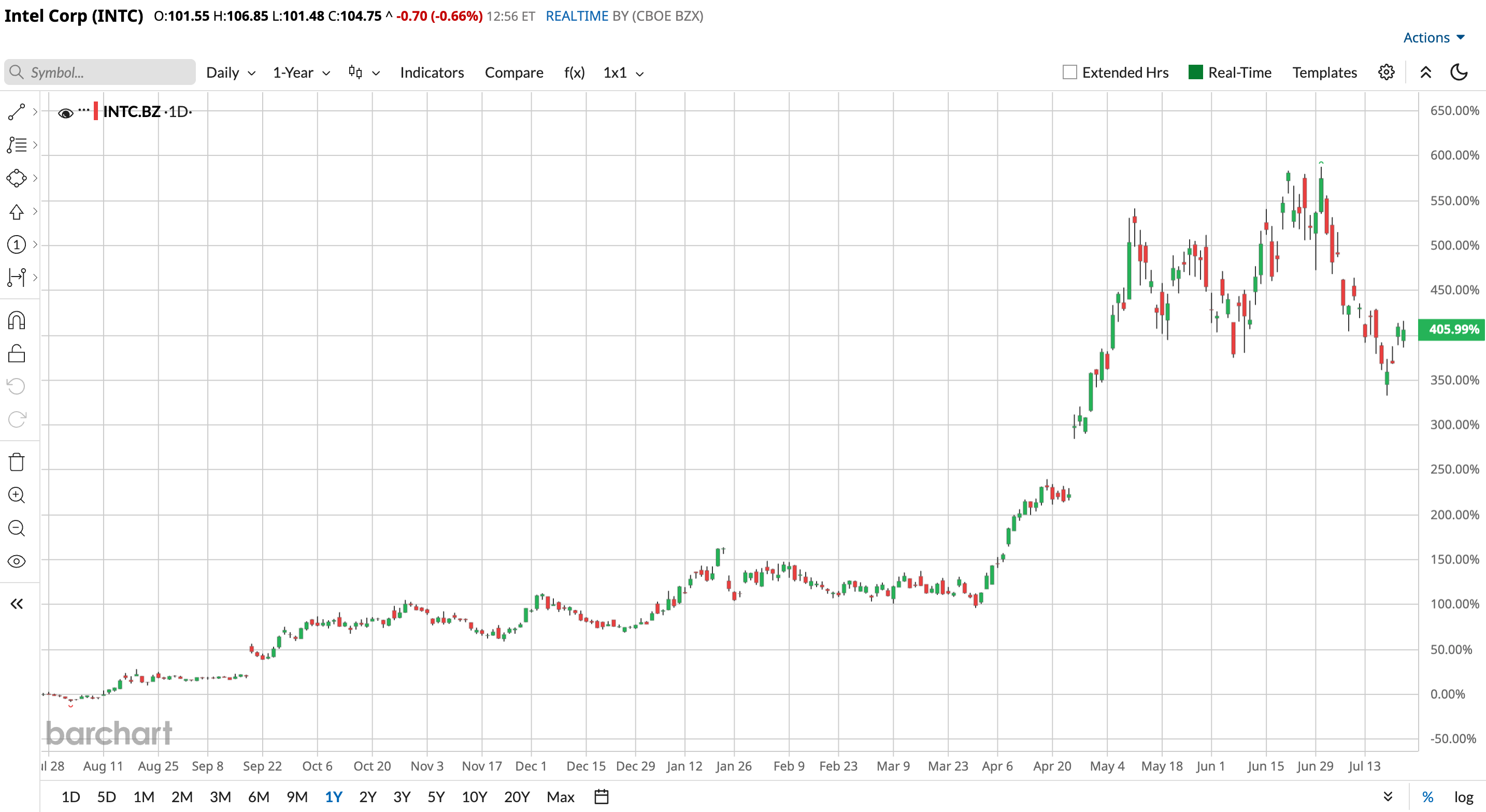Open the calendar date range picker
Viewport: 1486px width, 812px height.
(602, 797)
